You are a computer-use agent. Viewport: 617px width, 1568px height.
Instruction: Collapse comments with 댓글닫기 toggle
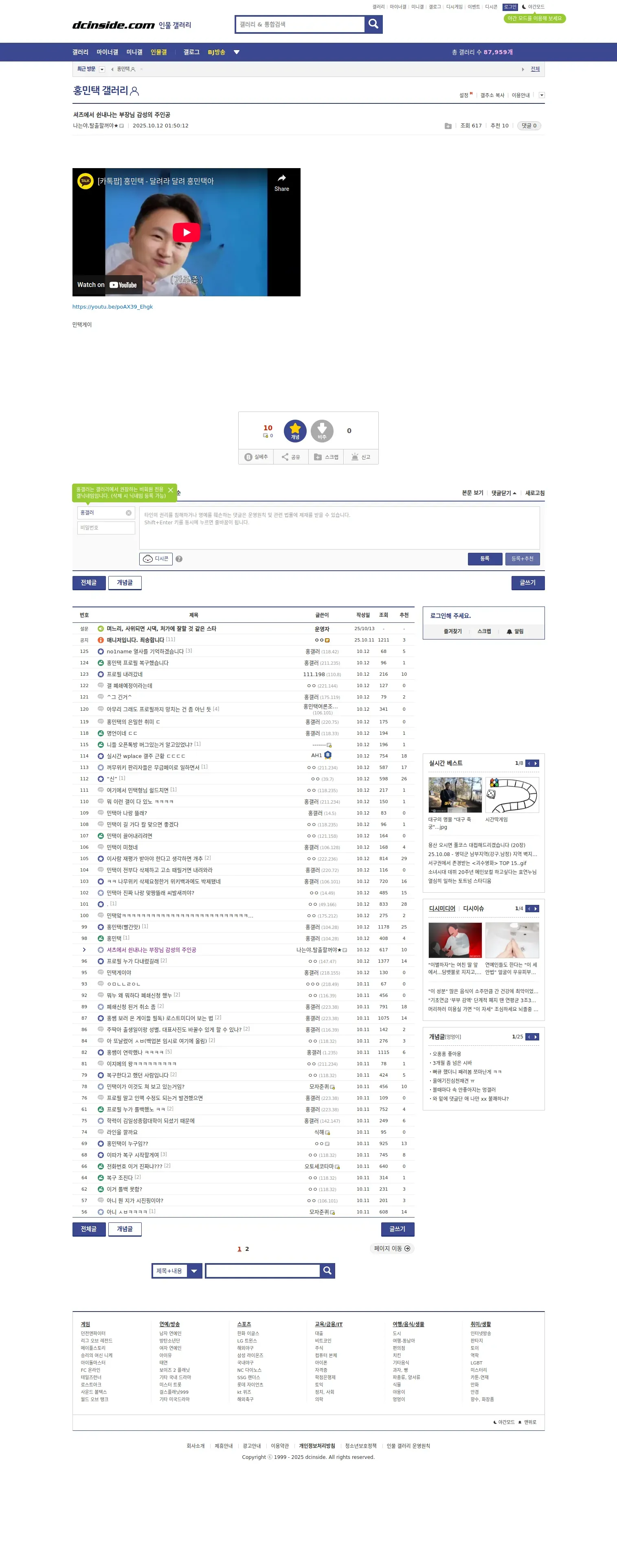(x=504, y=493)
